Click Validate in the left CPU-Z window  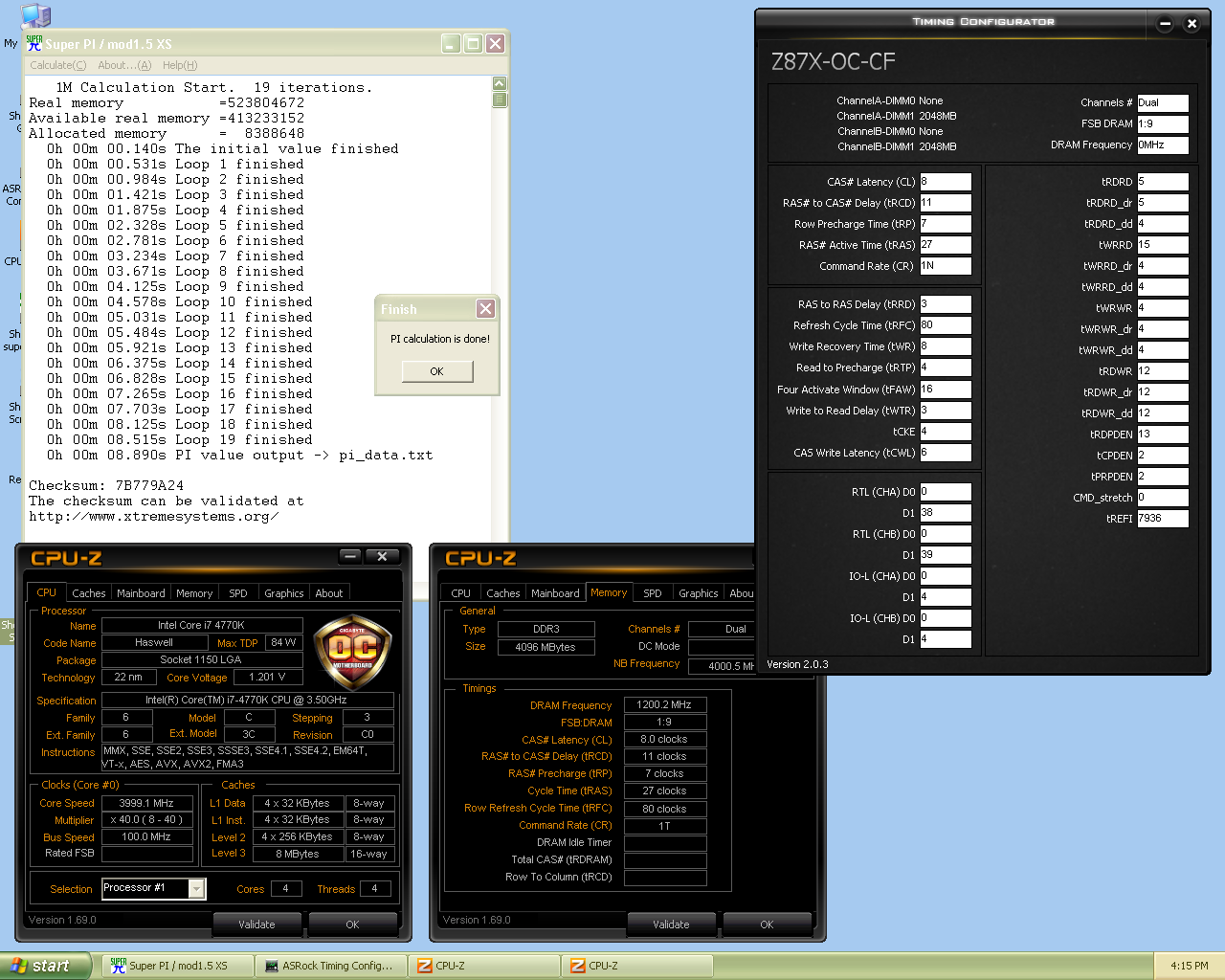point(256,924)
